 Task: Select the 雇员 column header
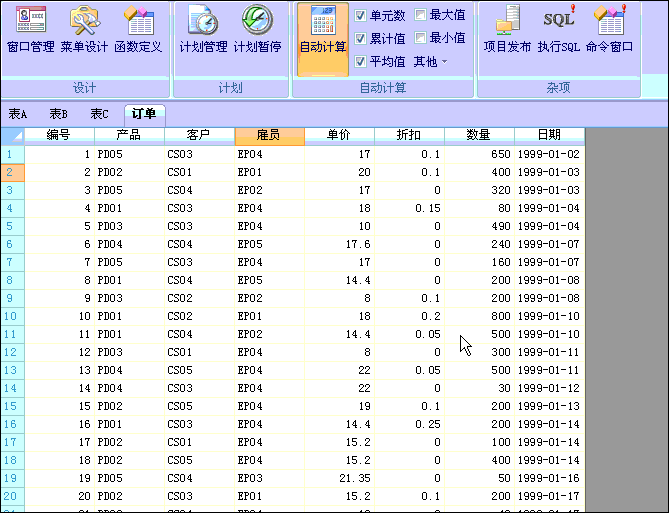click(x=269, y=135)
